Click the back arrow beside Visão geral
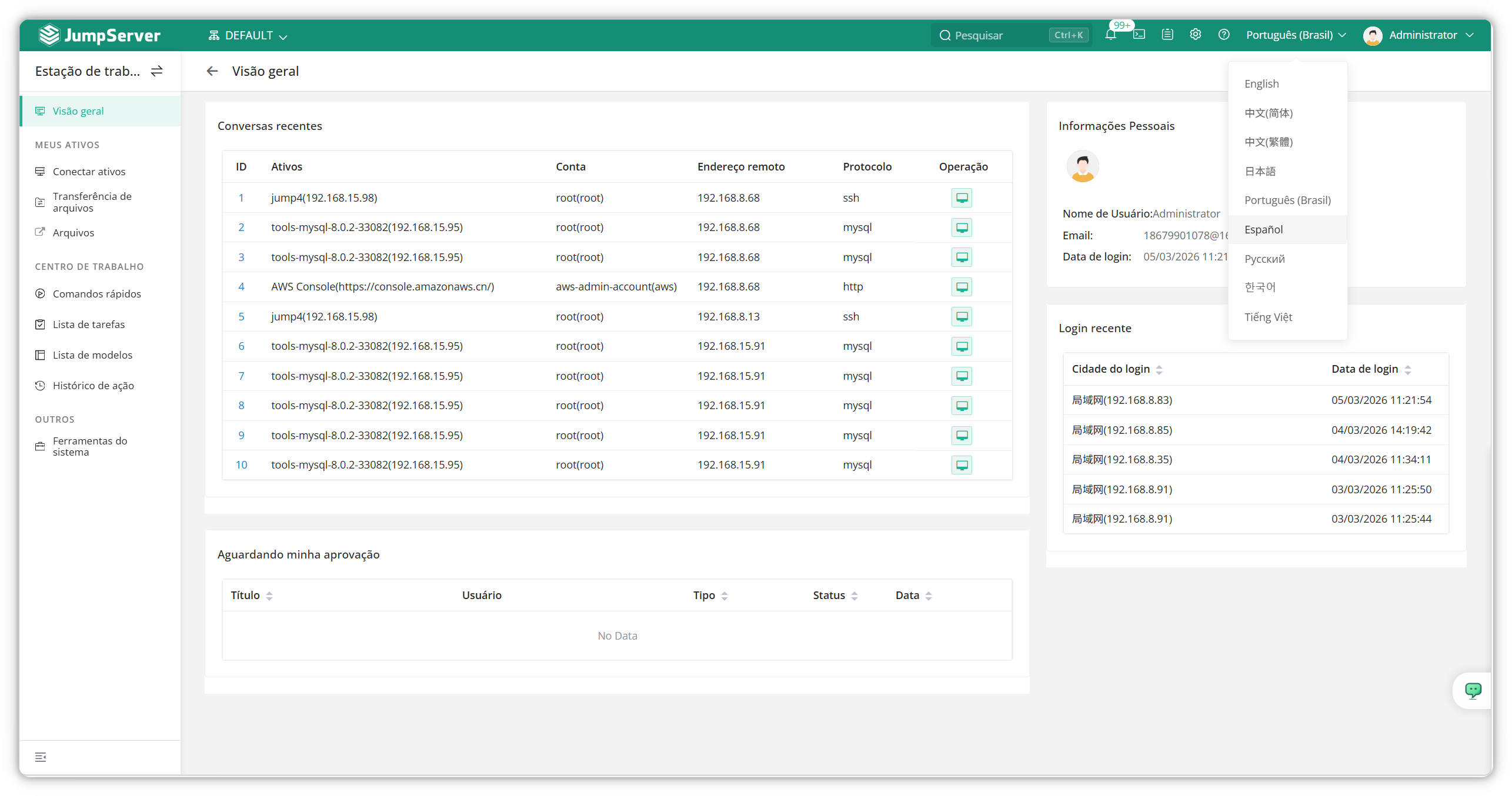The width and height of the screenshot is (1512, 796). 212,71
